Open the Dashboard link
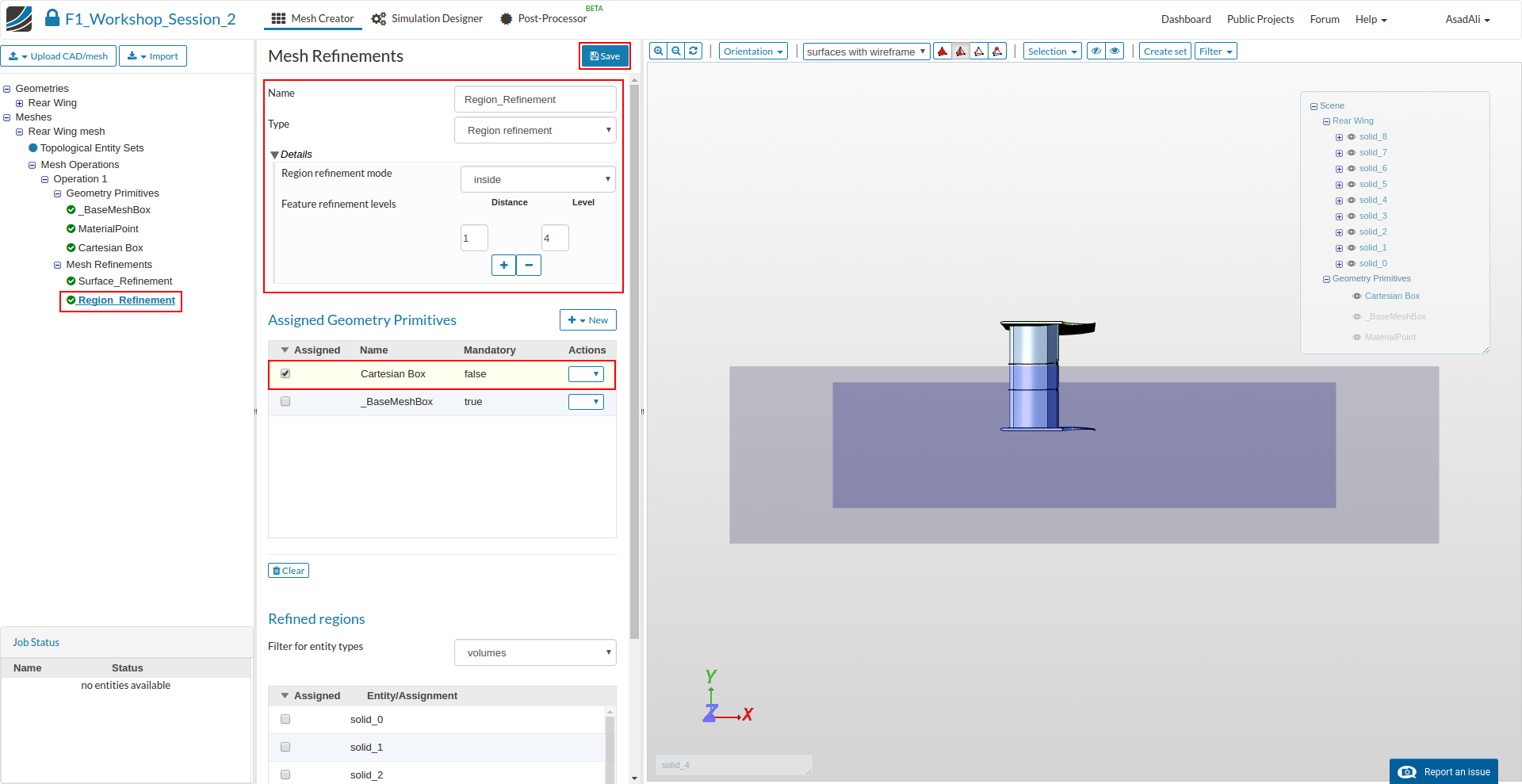Screen dimensions: 1522x784 [x=1186, y=20]
